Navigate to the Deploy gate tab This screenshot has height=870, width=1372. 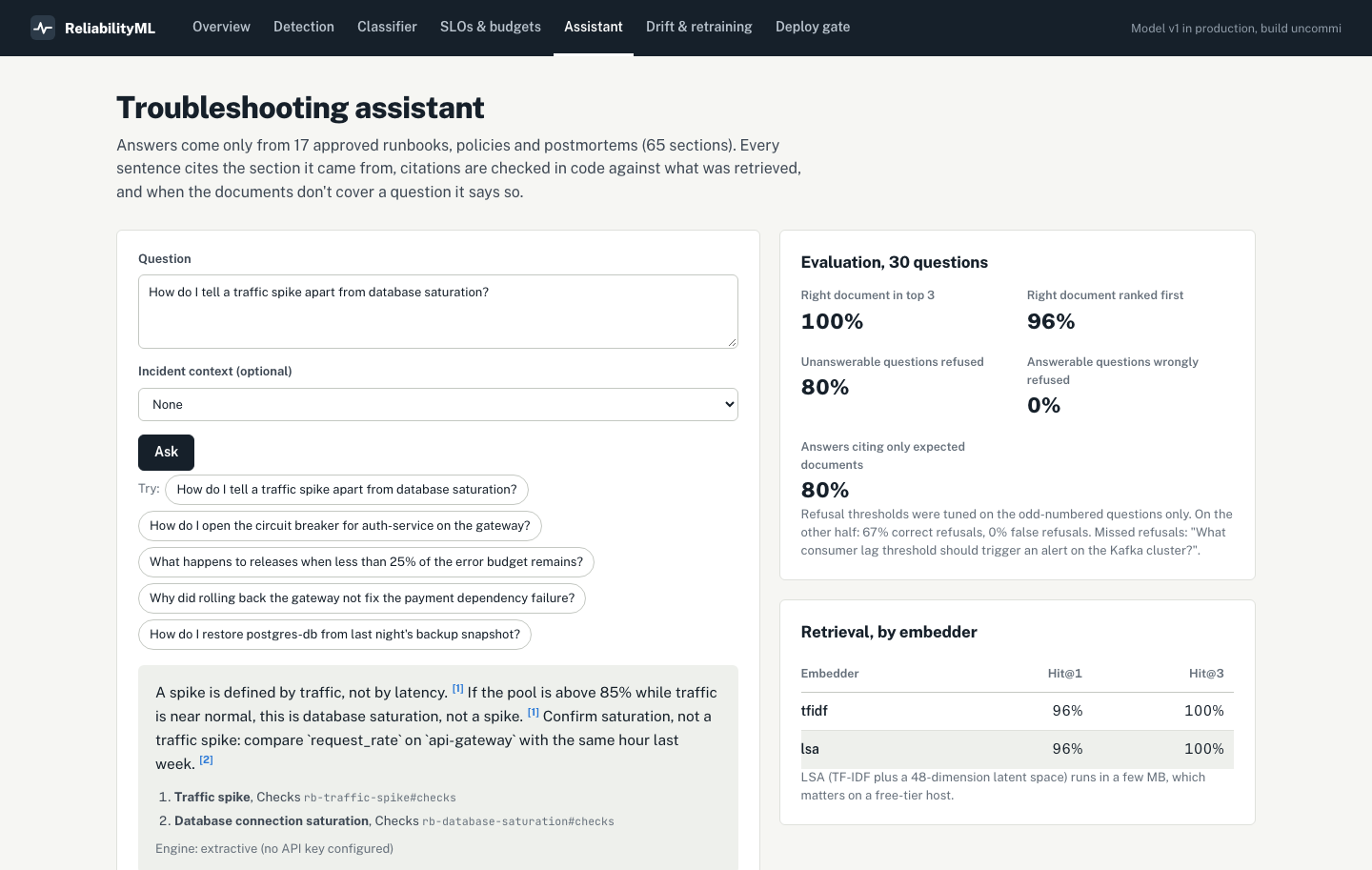813,27
